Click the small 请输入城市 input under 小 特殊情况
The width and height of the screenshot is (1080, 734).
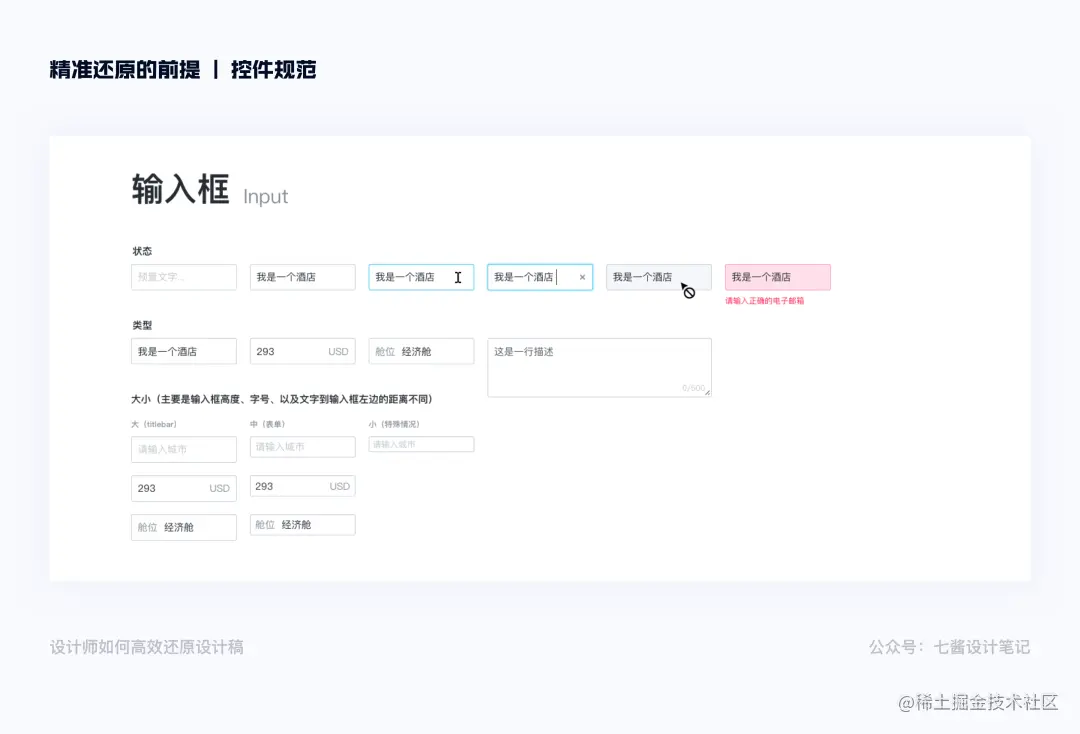click(421, 443)
